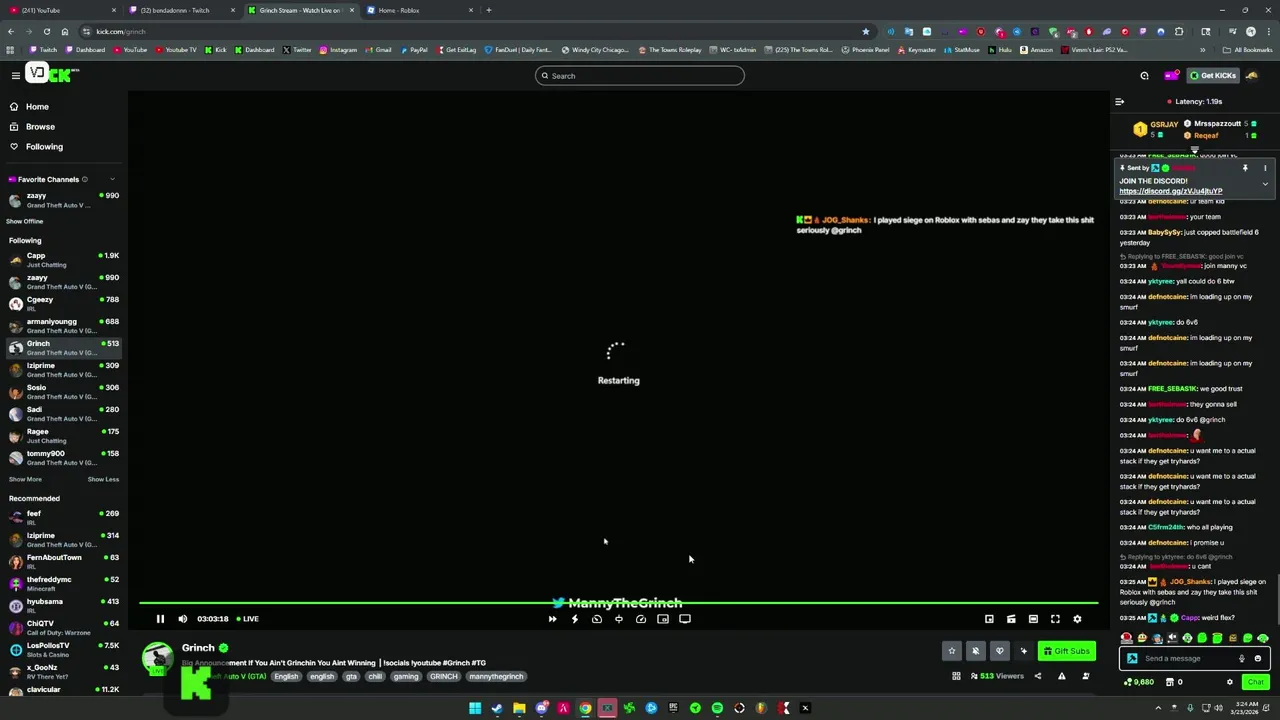Bookmark this page with star icon

point(866,31)
